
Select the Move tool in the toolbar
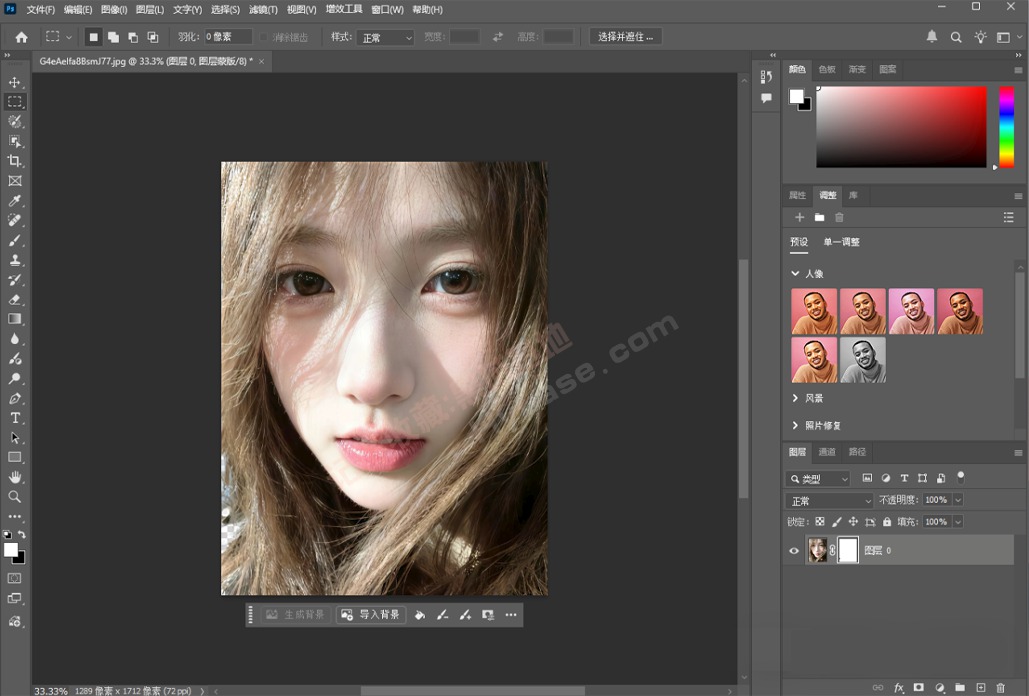[x=14, y=81]
